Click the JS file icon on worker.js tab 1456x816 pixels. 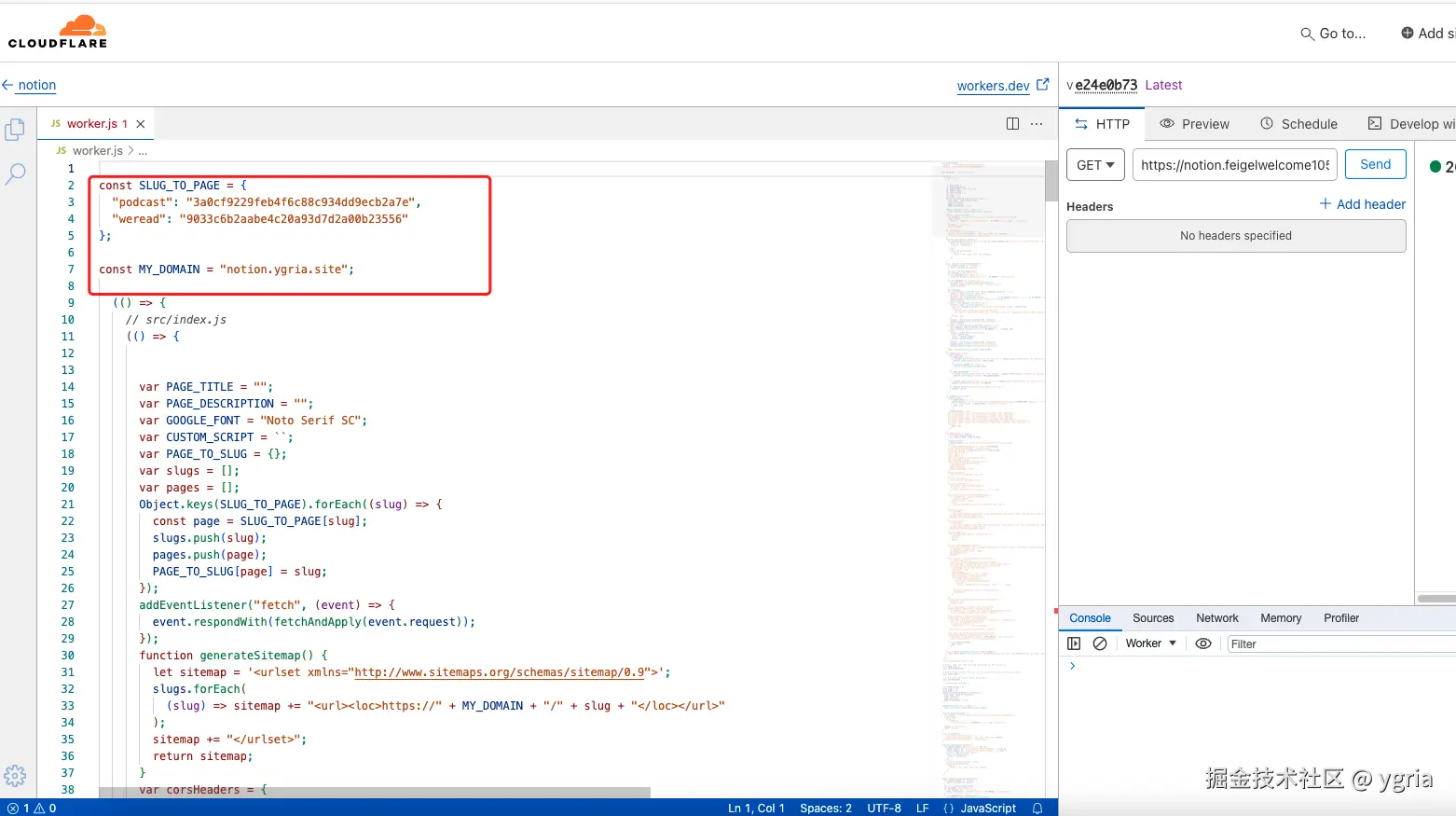56,123
